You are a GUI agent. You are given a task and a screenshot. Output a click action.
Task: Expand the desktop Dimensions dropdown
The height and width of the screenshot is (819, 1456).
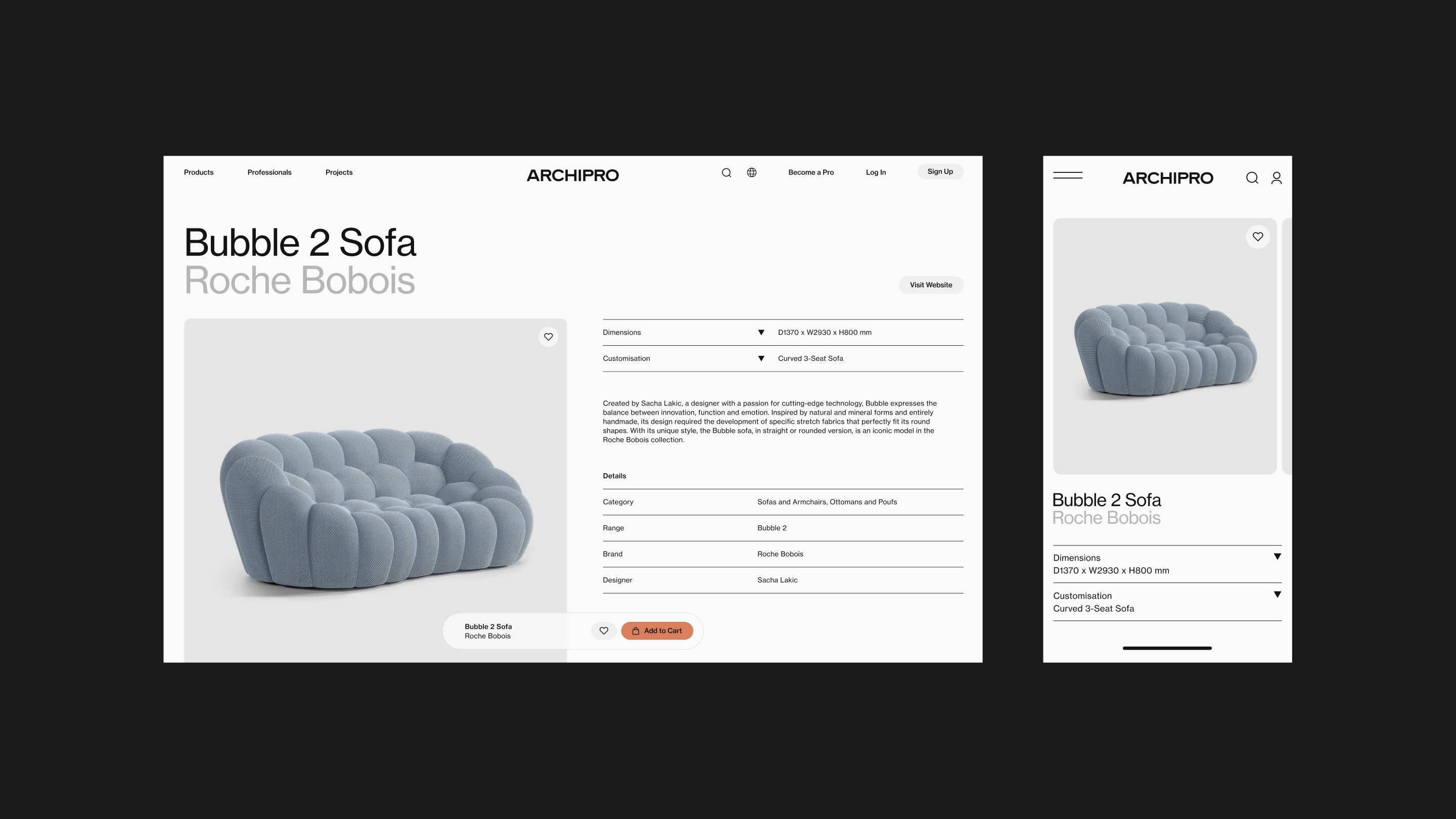point(761,332)
